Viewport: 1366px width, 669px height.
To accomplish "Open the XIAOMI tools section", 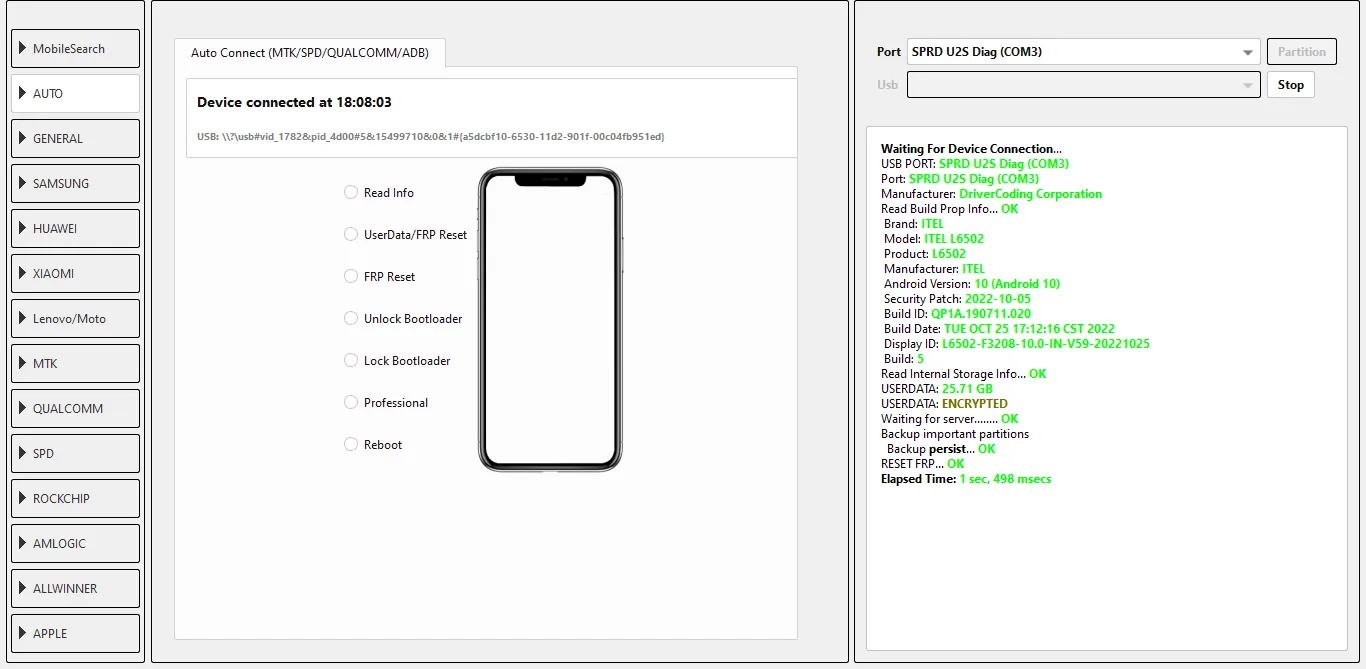I will point(75,274).
